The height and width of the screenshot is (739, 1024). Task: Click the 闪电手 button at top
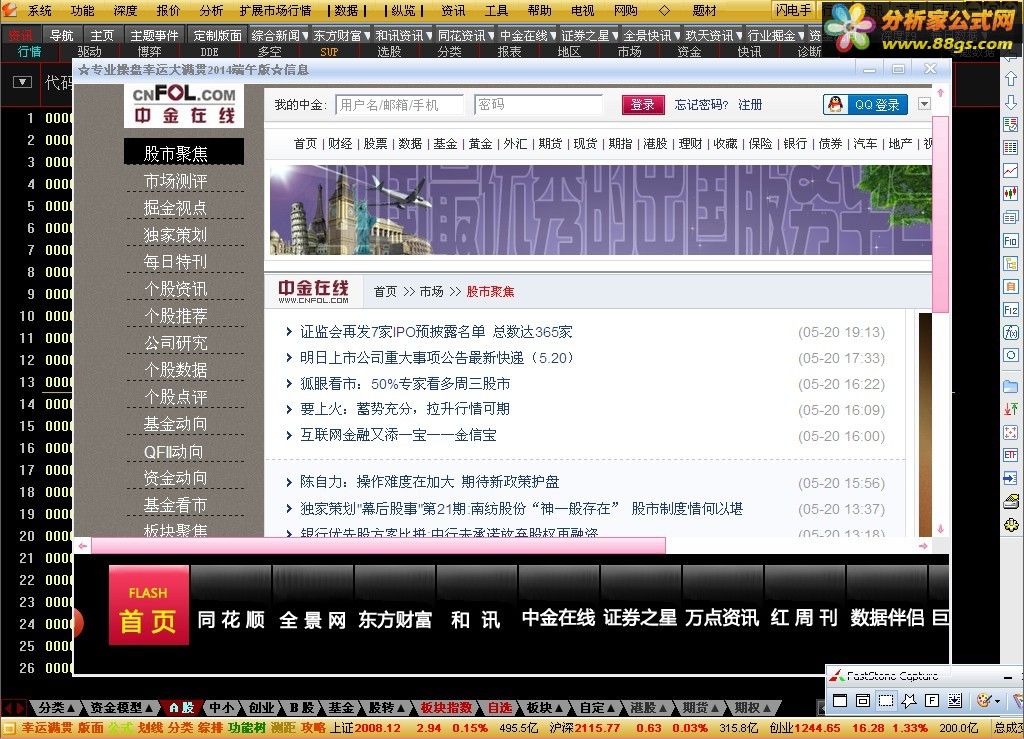pos(793,10)
